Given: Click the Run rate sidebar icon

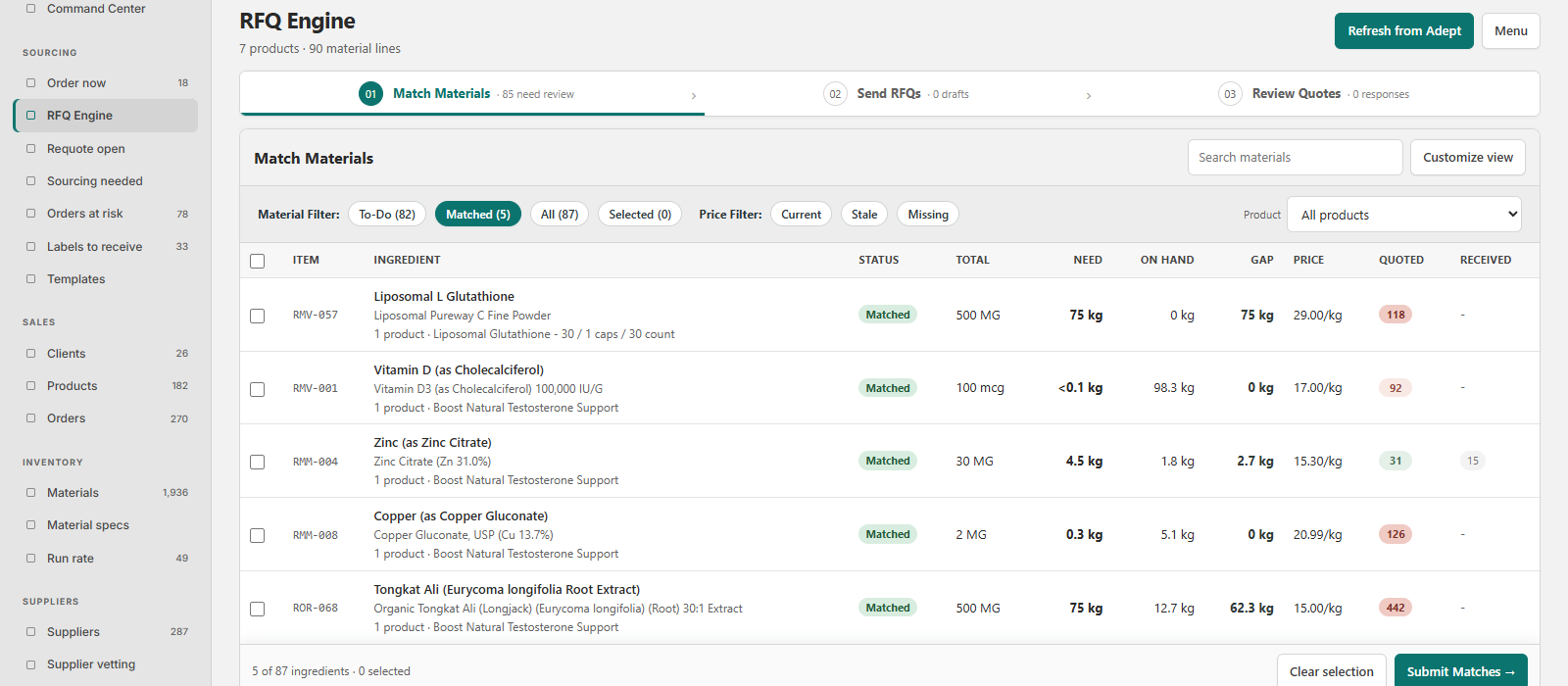Looking at the screenshot, I should tap(31, 559).
